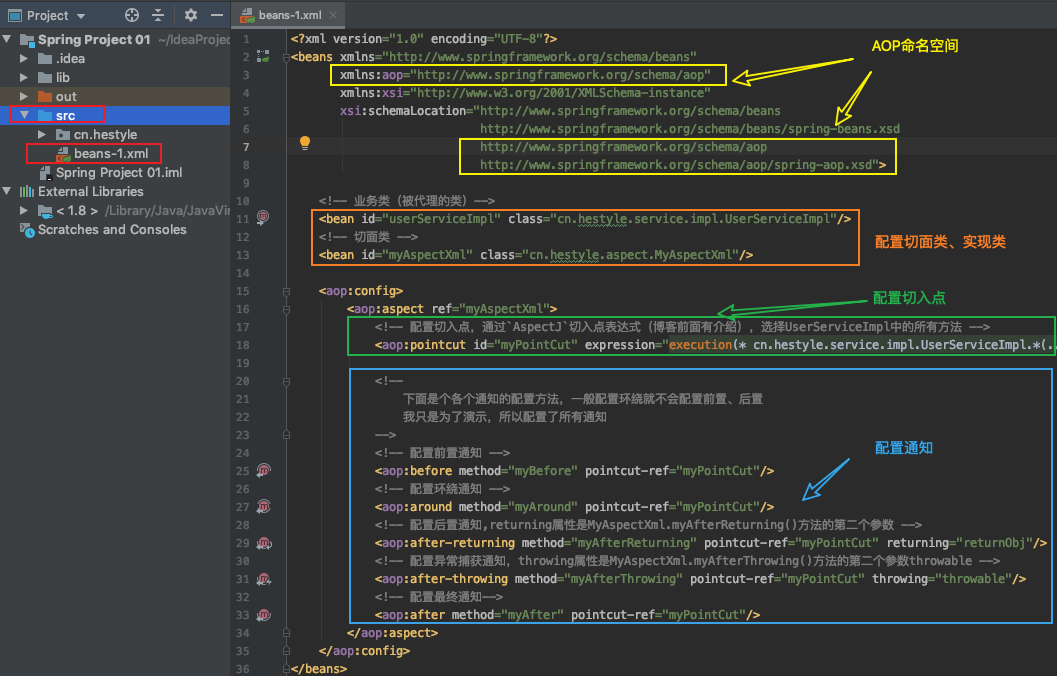This screenshot has height=676, width=1057.
Task: Collapse the src folder in Project tree
Action: coord(23,115)
